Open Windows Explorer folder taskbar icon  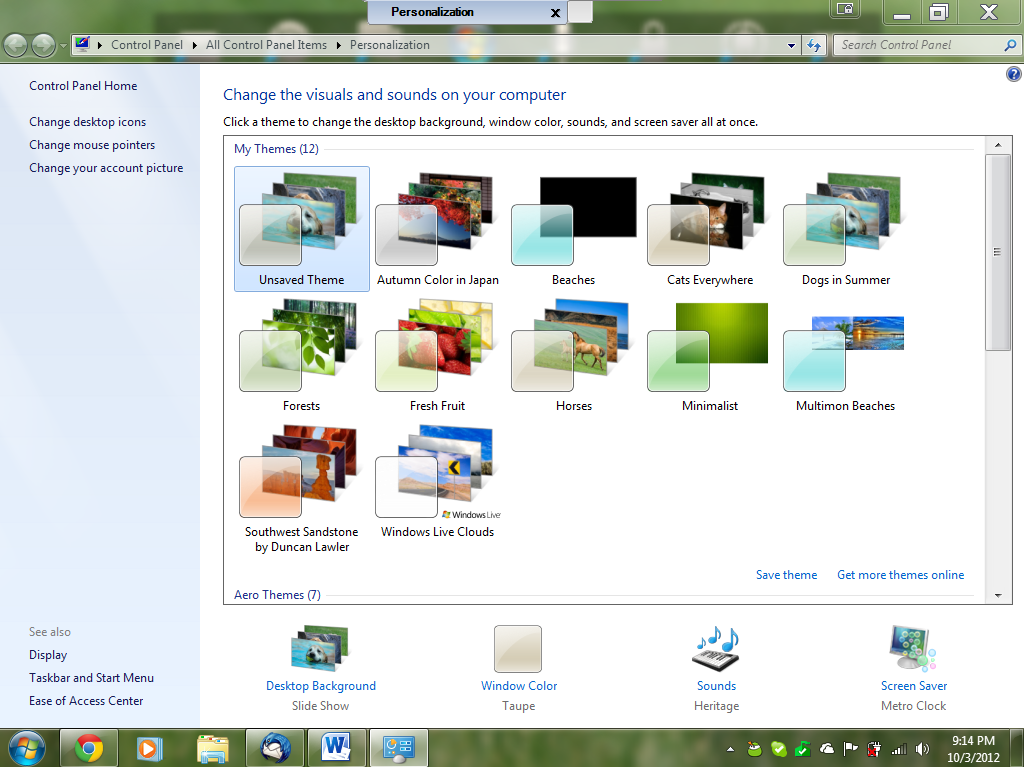point(213,748)
